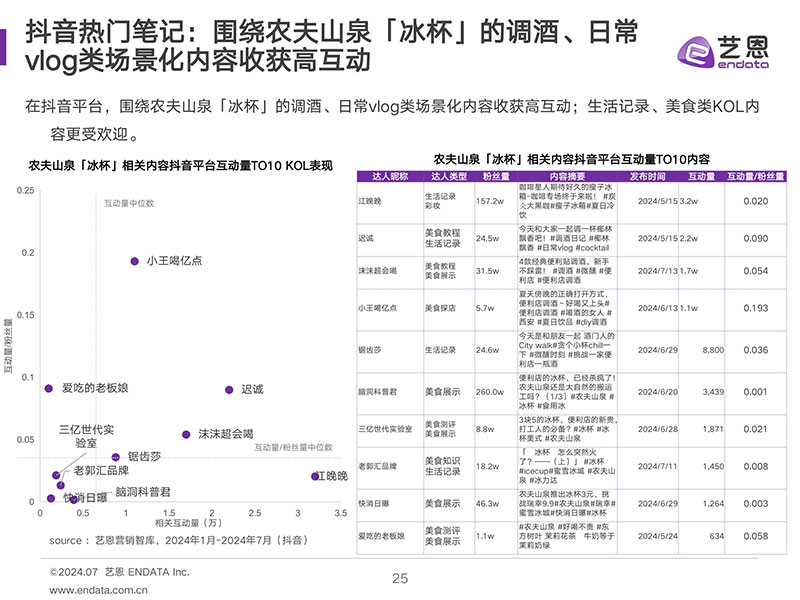Click the right table title ending TO10内容
800x600 pixels.
pyautogui.click(x=571, y=160)
